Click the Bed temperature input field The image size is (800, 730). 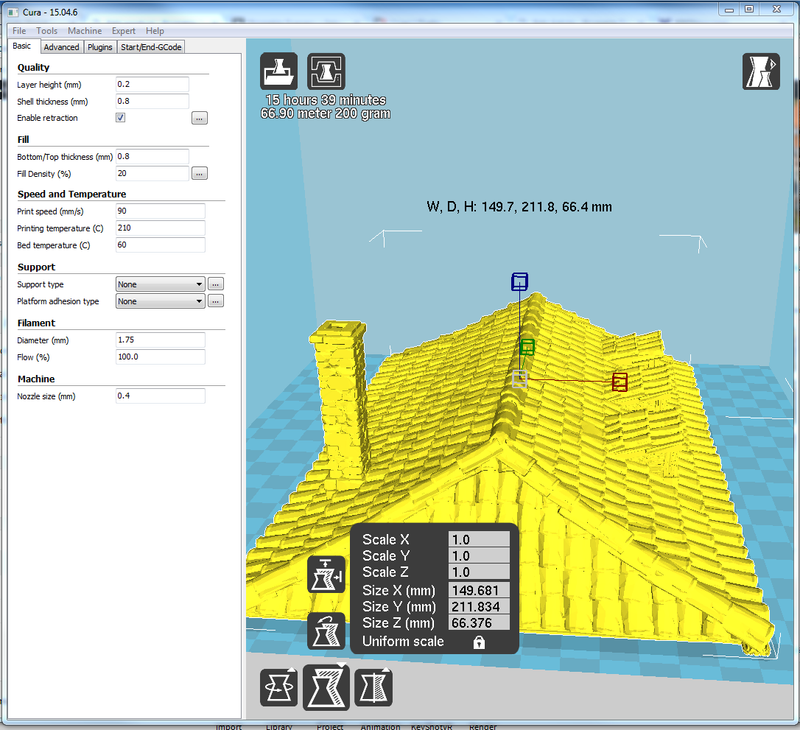(160, 245)
